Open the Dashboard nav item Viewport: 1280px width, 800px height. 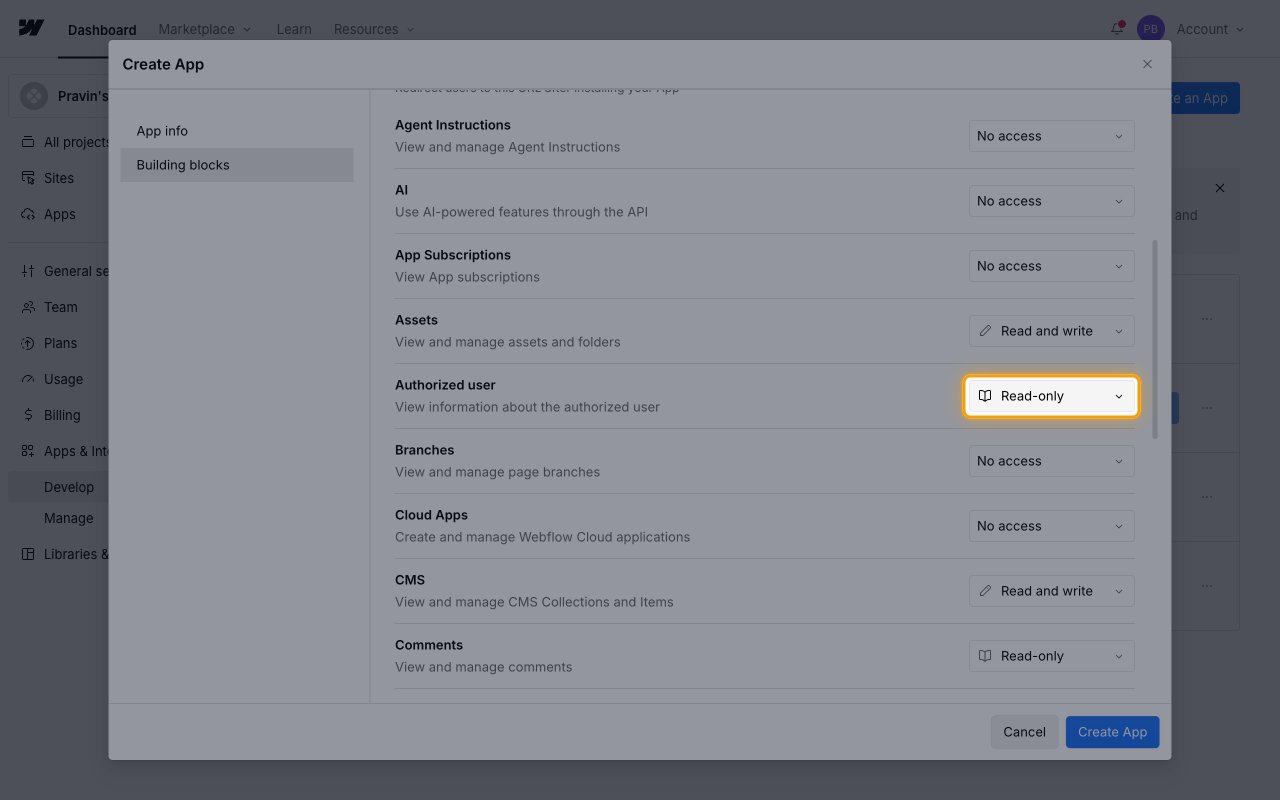pos(102,29)
